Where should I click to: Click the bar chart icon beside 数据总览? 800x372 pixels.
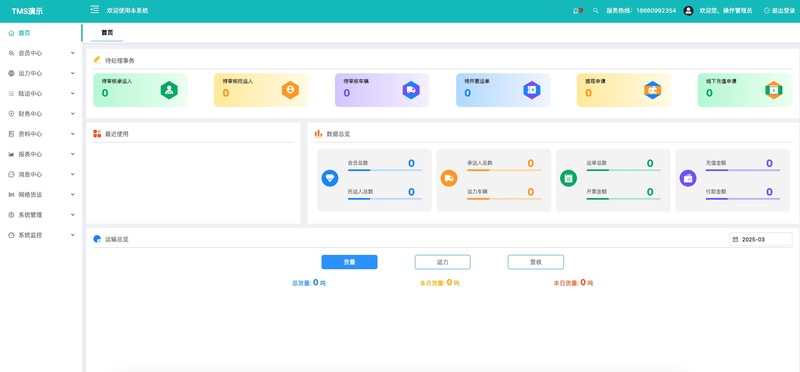pyautogui.click(x=318, y=134)
